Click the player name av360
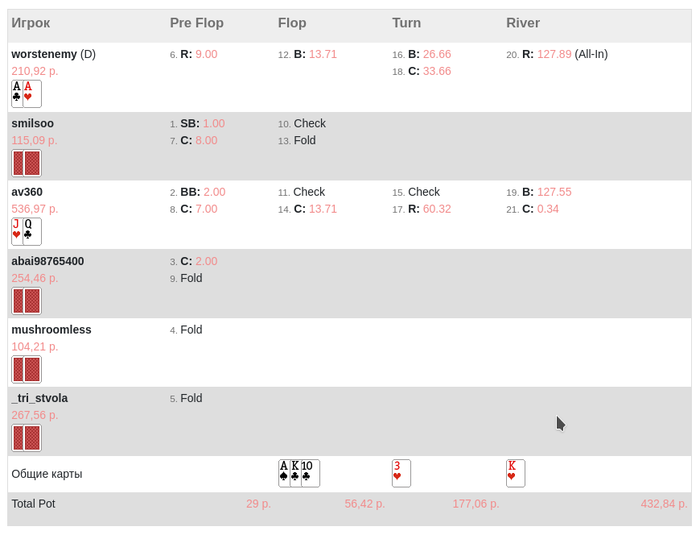The height and width of the screenshot is (535, 700). 27,192
